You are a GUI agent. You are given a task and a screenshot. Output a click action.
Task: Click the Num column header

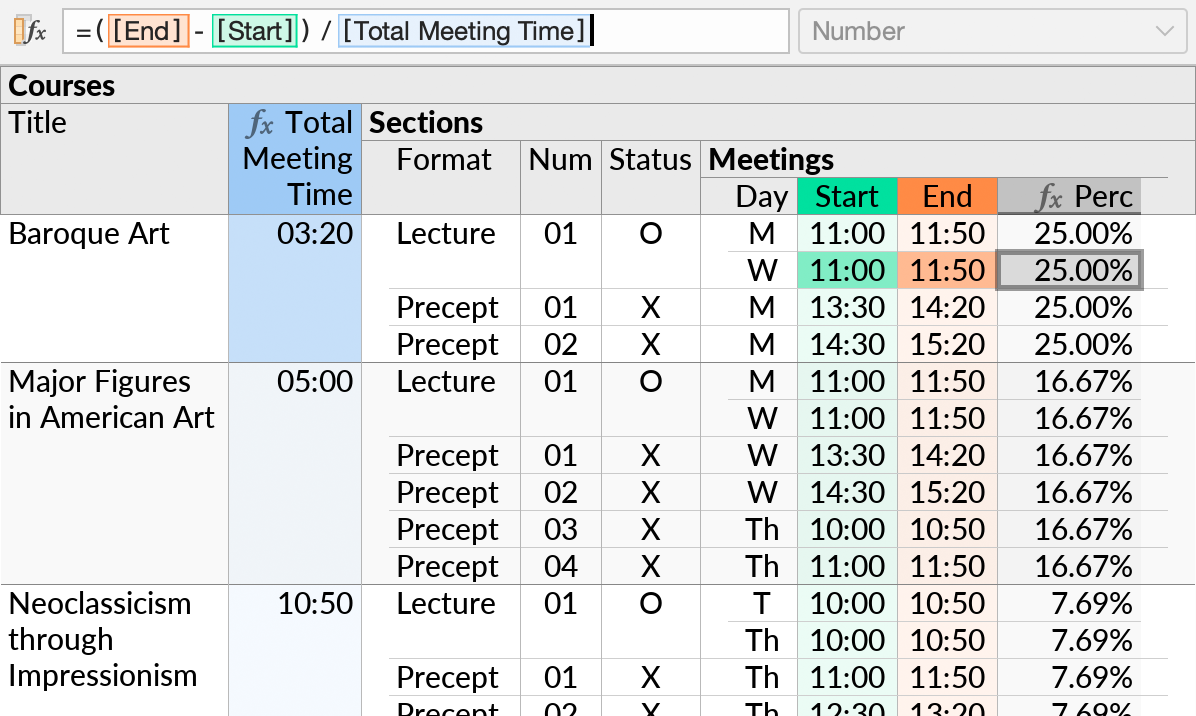(560, 160)
